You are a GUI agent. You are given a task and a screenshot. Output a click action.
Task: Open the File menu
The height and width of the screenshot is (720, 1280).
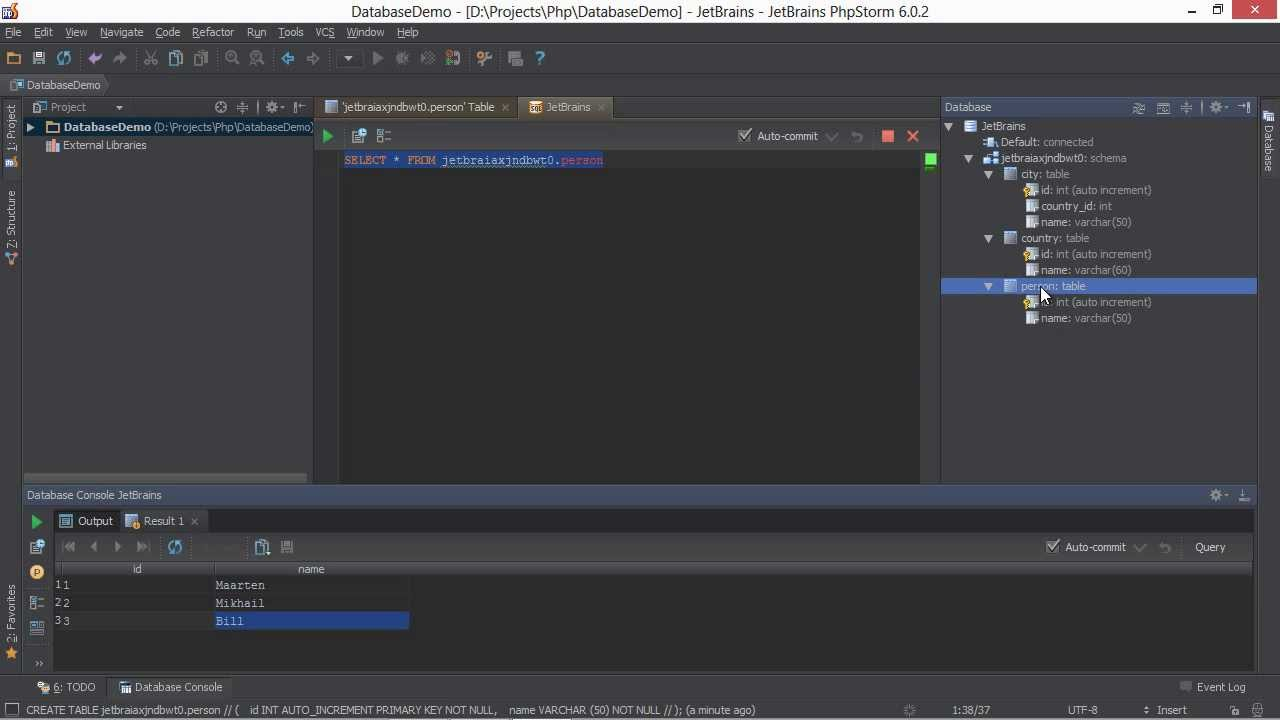(x=13, y=32)
